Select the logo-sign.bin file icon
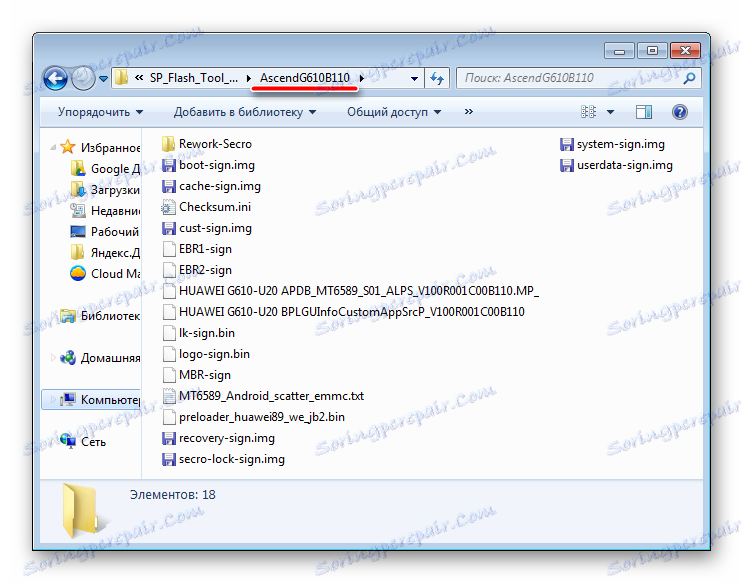 click(169, 354)
